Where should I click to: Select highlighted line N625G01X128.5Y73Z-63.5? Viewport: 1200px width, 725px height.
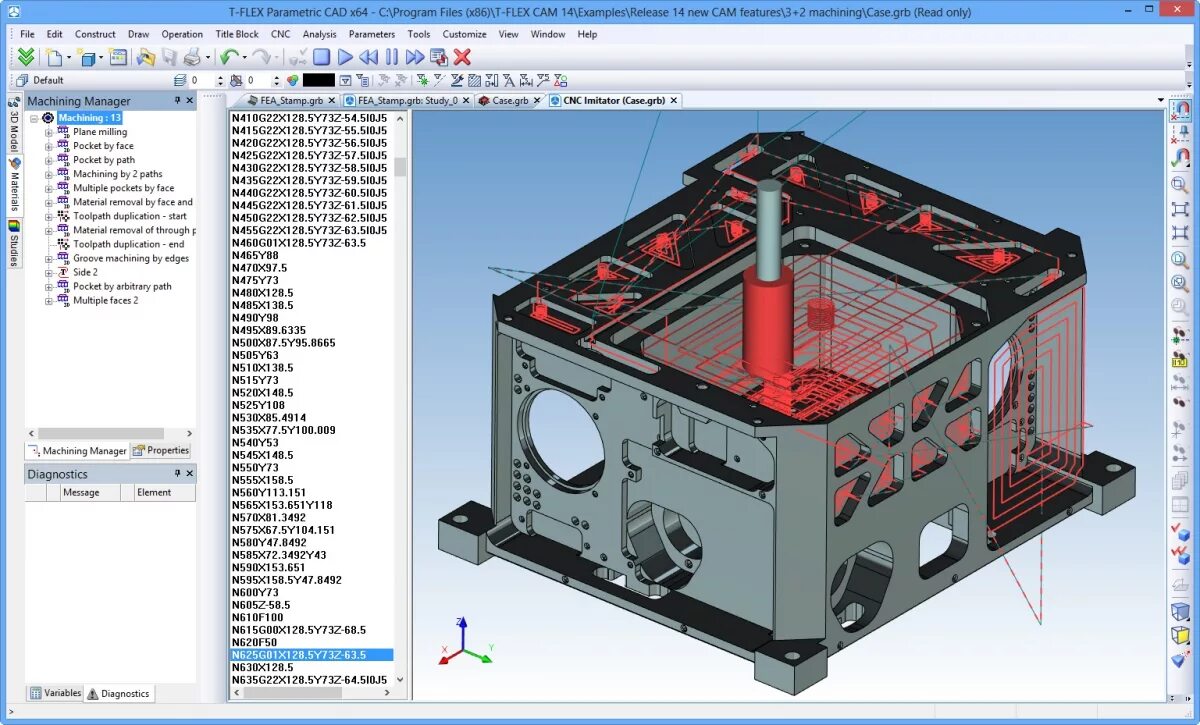coord(311,655)
